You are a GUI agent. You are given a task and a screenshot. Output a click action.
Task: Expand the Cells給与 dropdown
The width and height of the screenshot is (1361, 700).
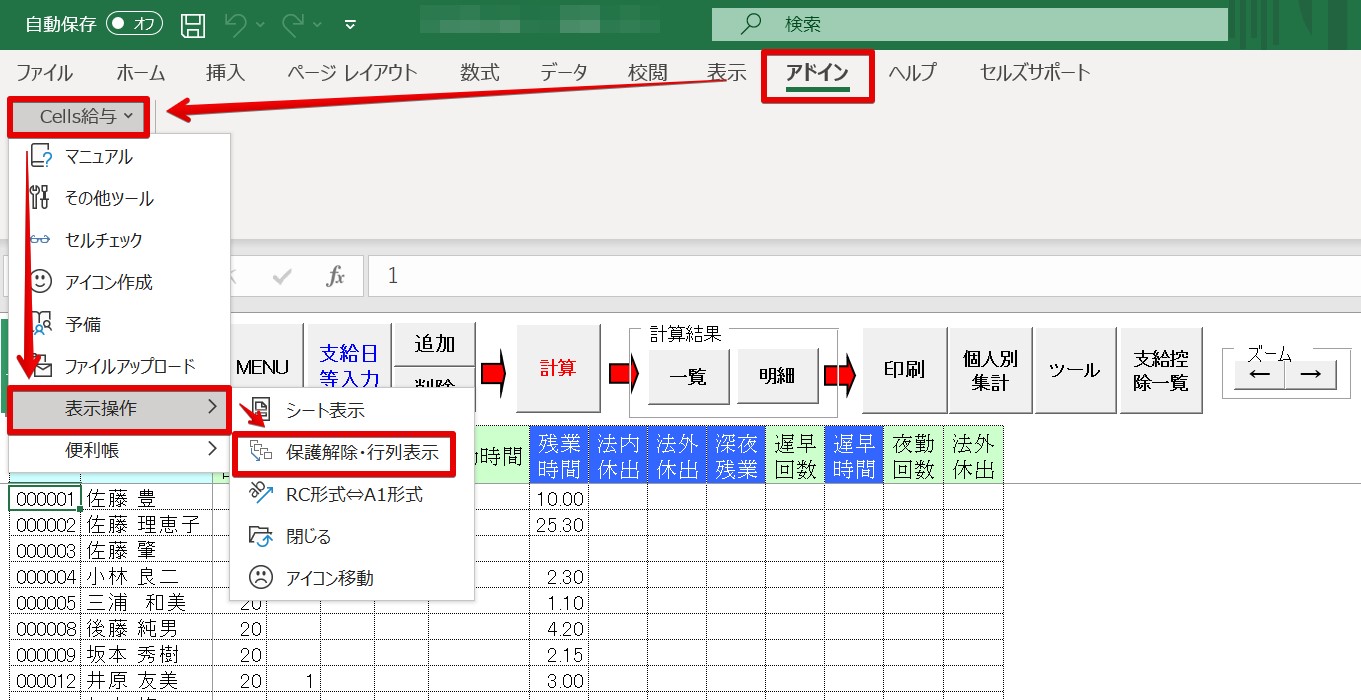(x=80, y=117)
